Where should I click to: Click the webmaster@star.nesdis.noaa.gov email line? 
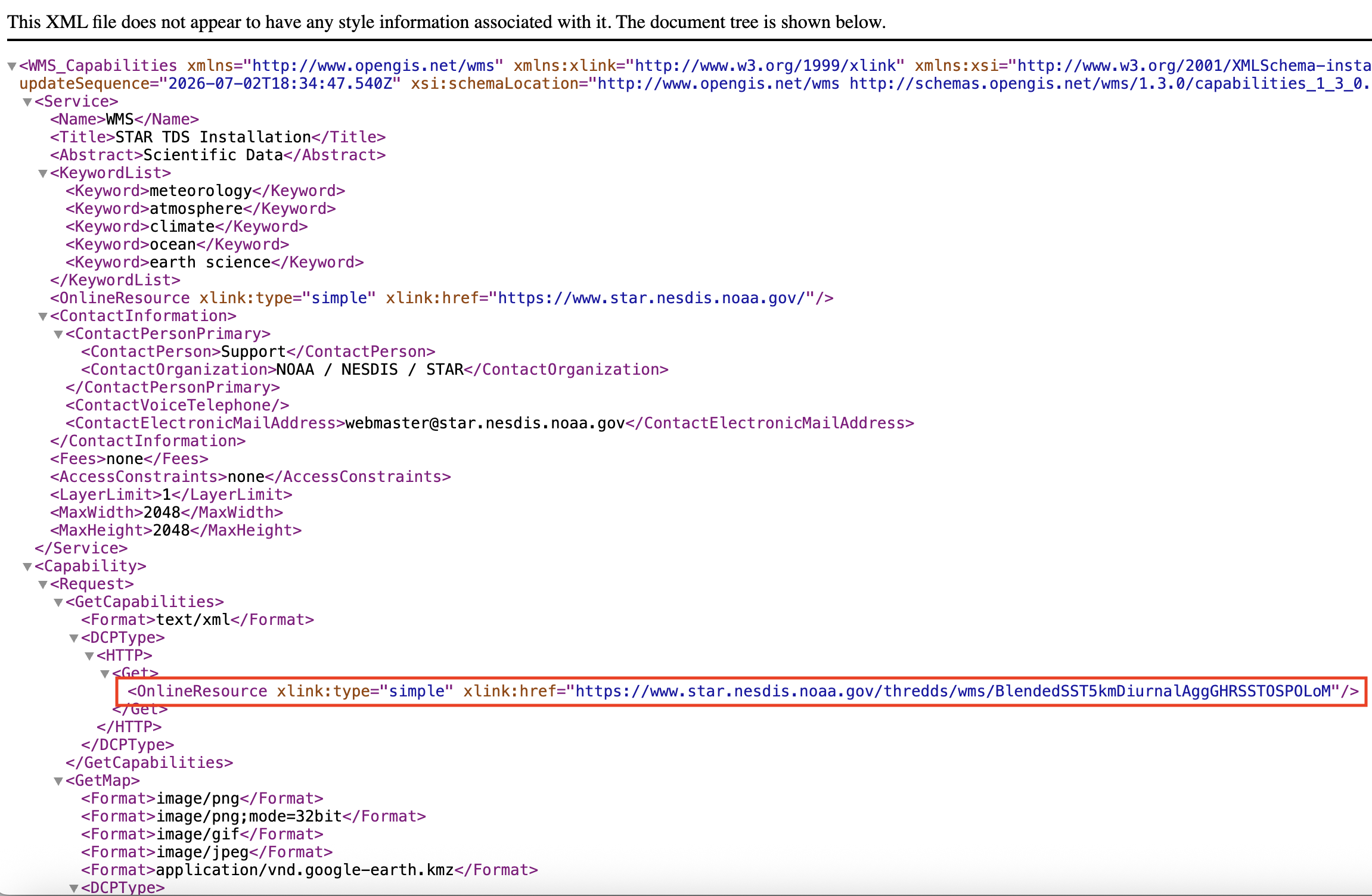tap(490, 423)
